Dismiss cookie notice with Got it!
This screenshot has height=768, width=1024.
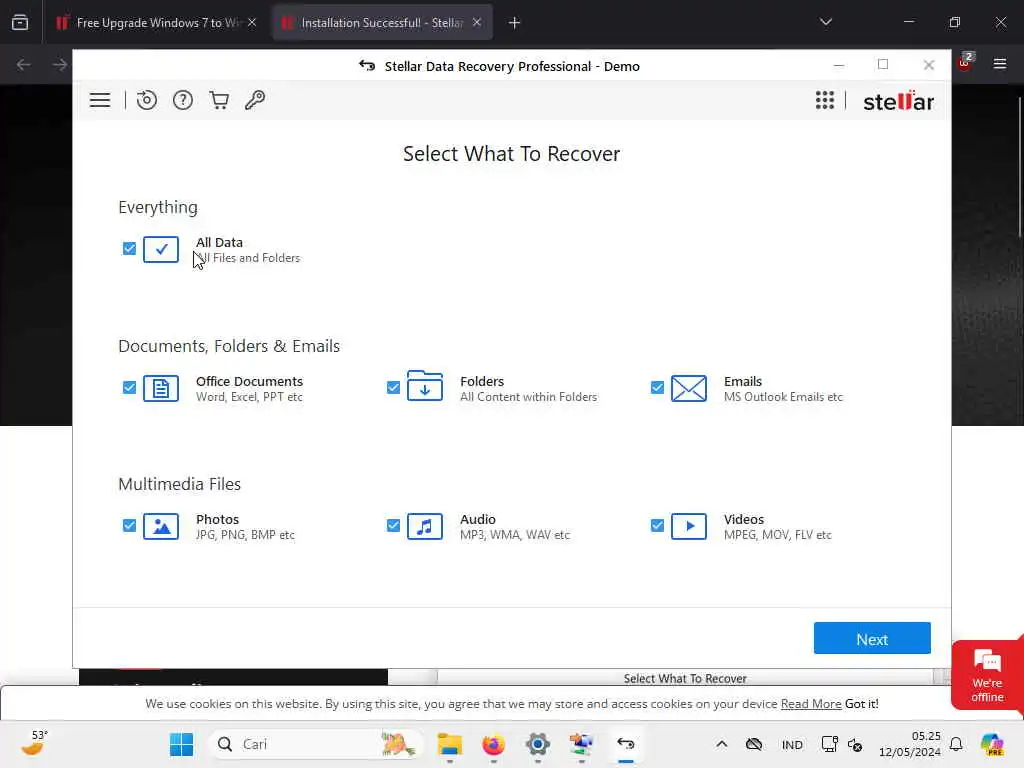pos(861,703)
